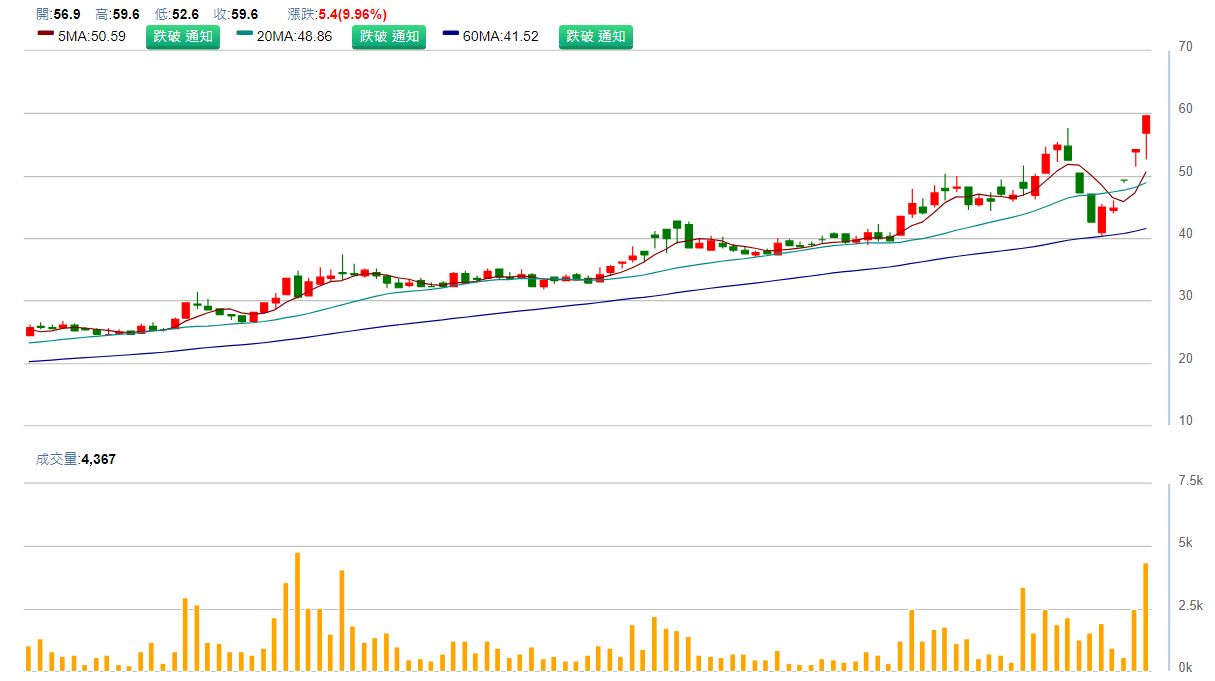Image resolution: width=1215 pixels, height=681 pixels.
Task: Click the 跌破 通知 button beside 60MA
Action: tap(595, 37)
